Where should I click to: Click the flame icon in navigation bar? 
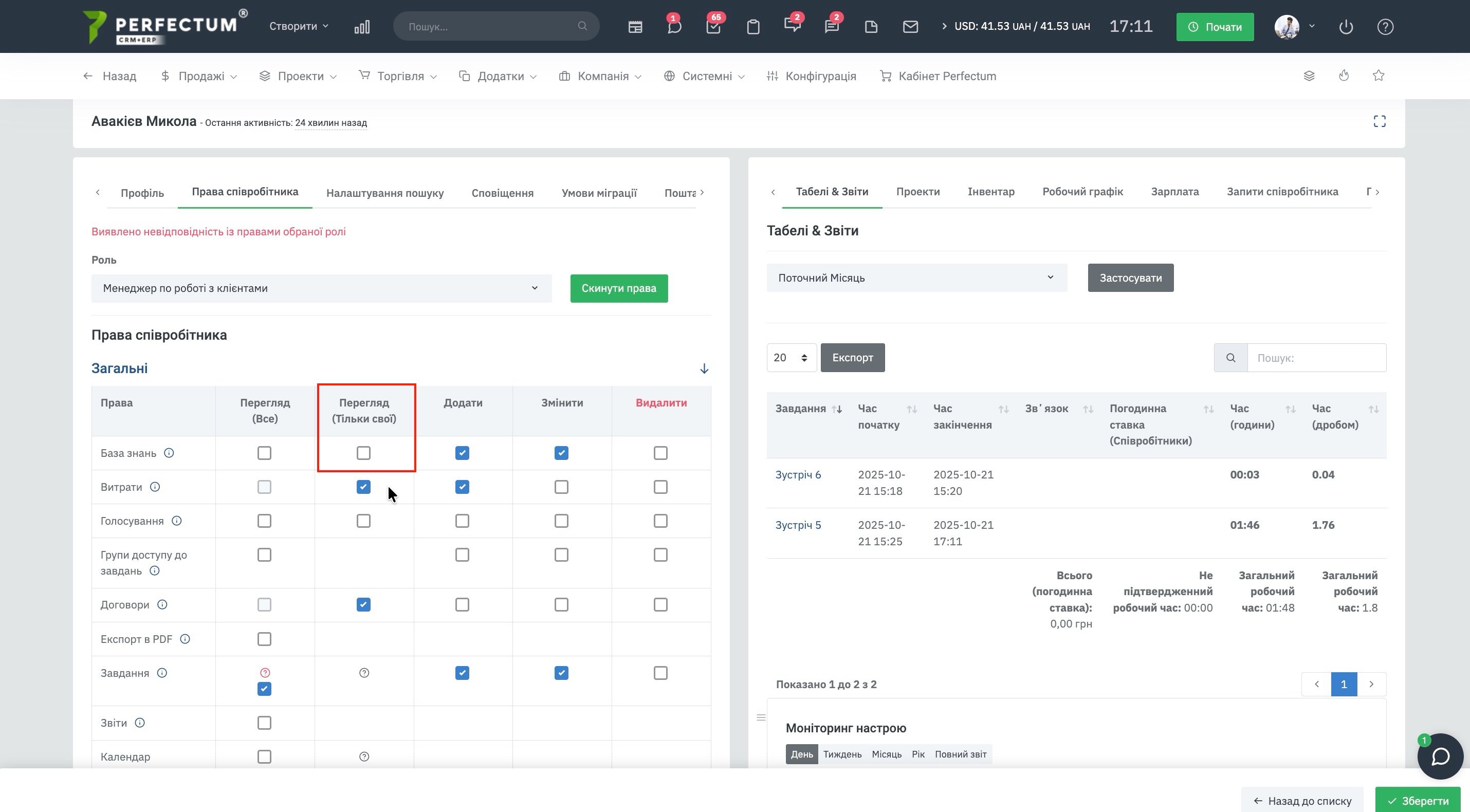tap(1344, 76)
